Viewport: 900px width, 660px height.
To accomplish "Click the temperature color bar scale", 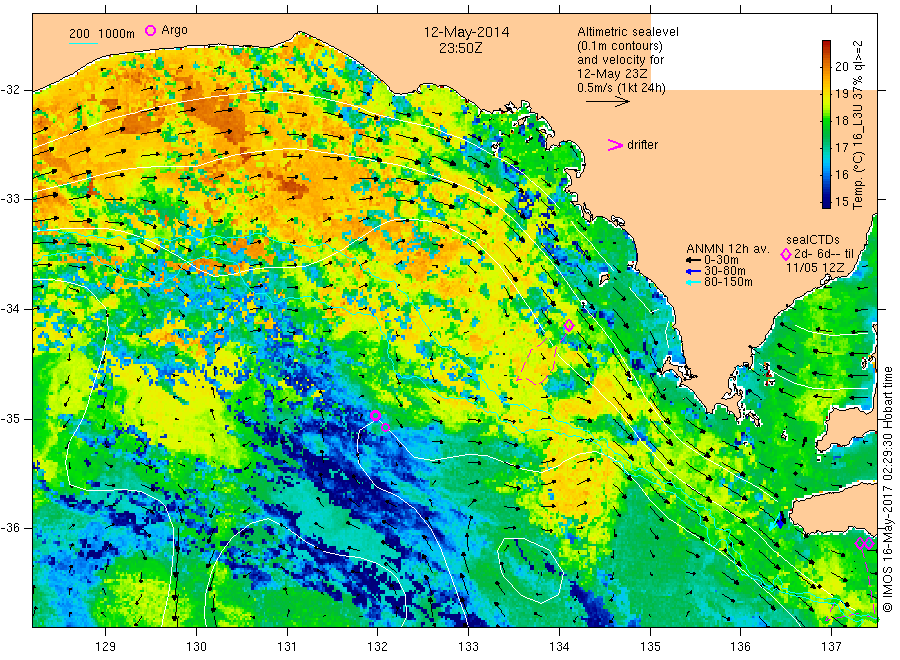I will point(827,124).
